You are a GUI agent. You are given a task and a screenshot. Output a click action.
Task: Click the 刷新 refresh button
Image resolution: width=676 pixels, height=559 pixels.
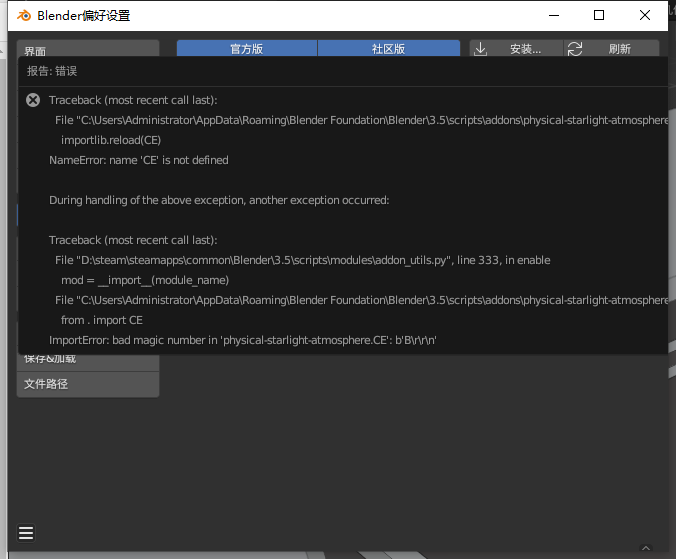click(x=612, y=49)
